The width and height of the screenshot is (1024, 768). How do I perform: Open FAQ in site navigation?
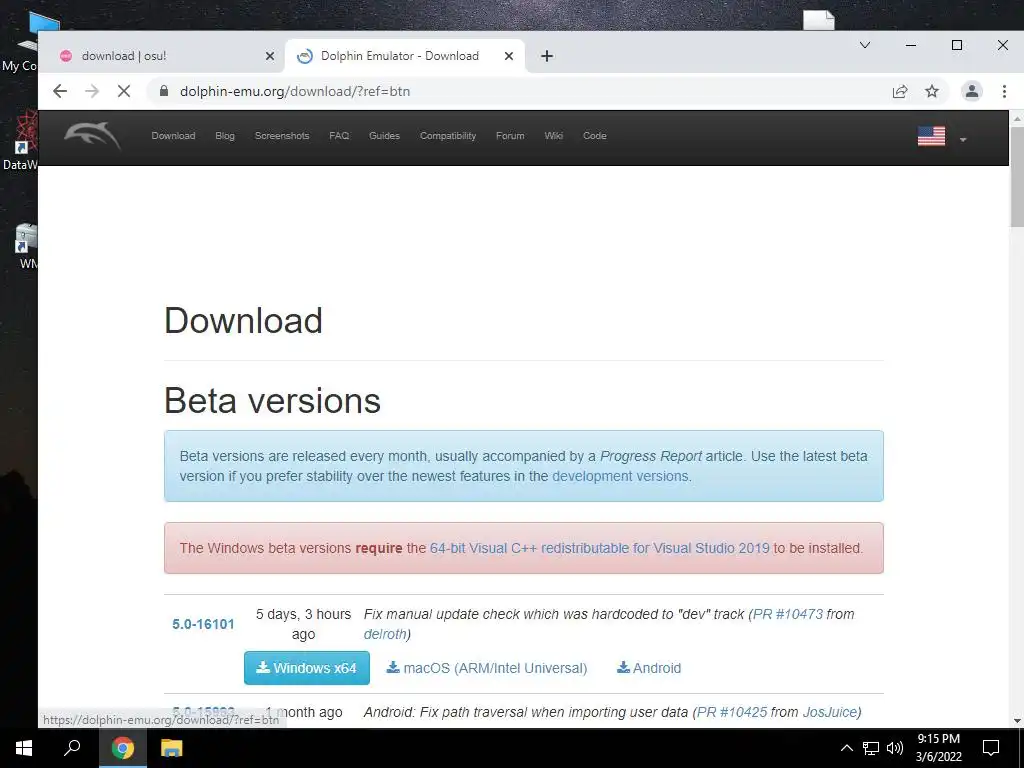click(x=339, y=136)
